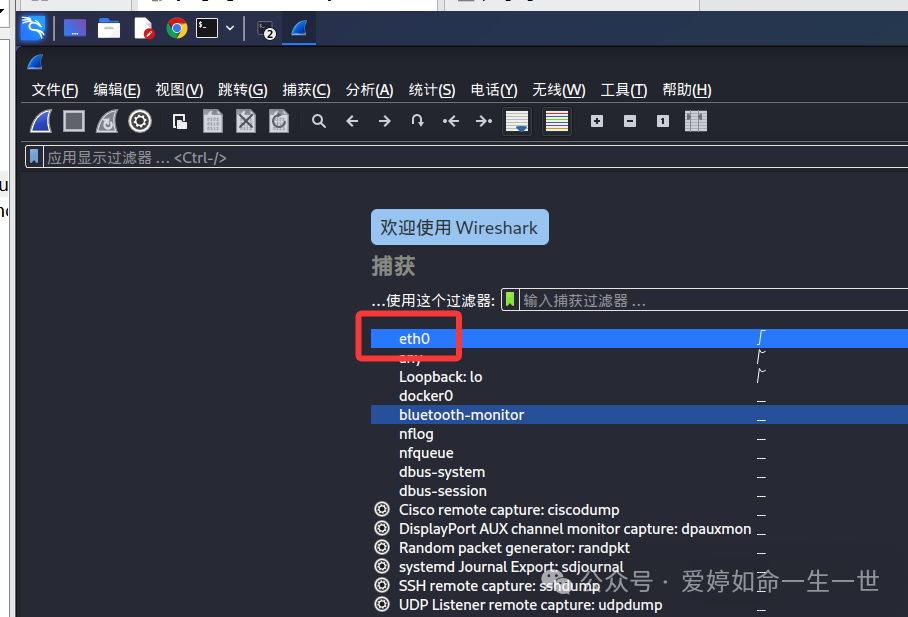908x617 pixels.
Task: Open file manager from taskbar
Action: click(109, 28)
